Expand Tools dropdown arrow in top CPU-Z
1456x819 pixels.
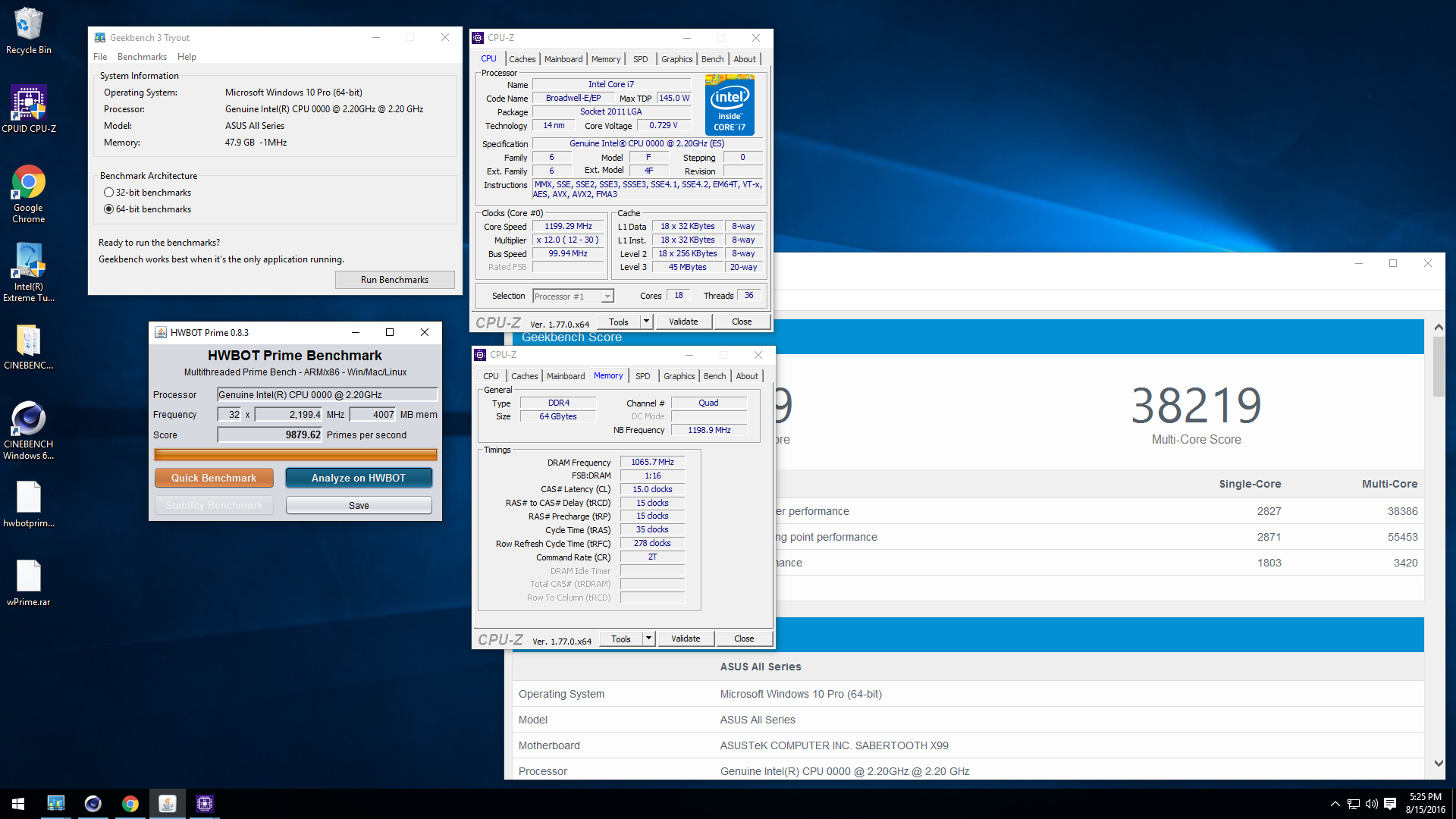point(646,322)
